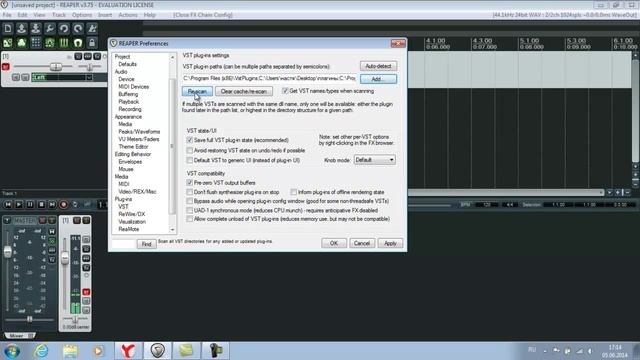The image size is (640, 360).
Task: Click the VST plug-in paths text field
Action: pos(269,78)
